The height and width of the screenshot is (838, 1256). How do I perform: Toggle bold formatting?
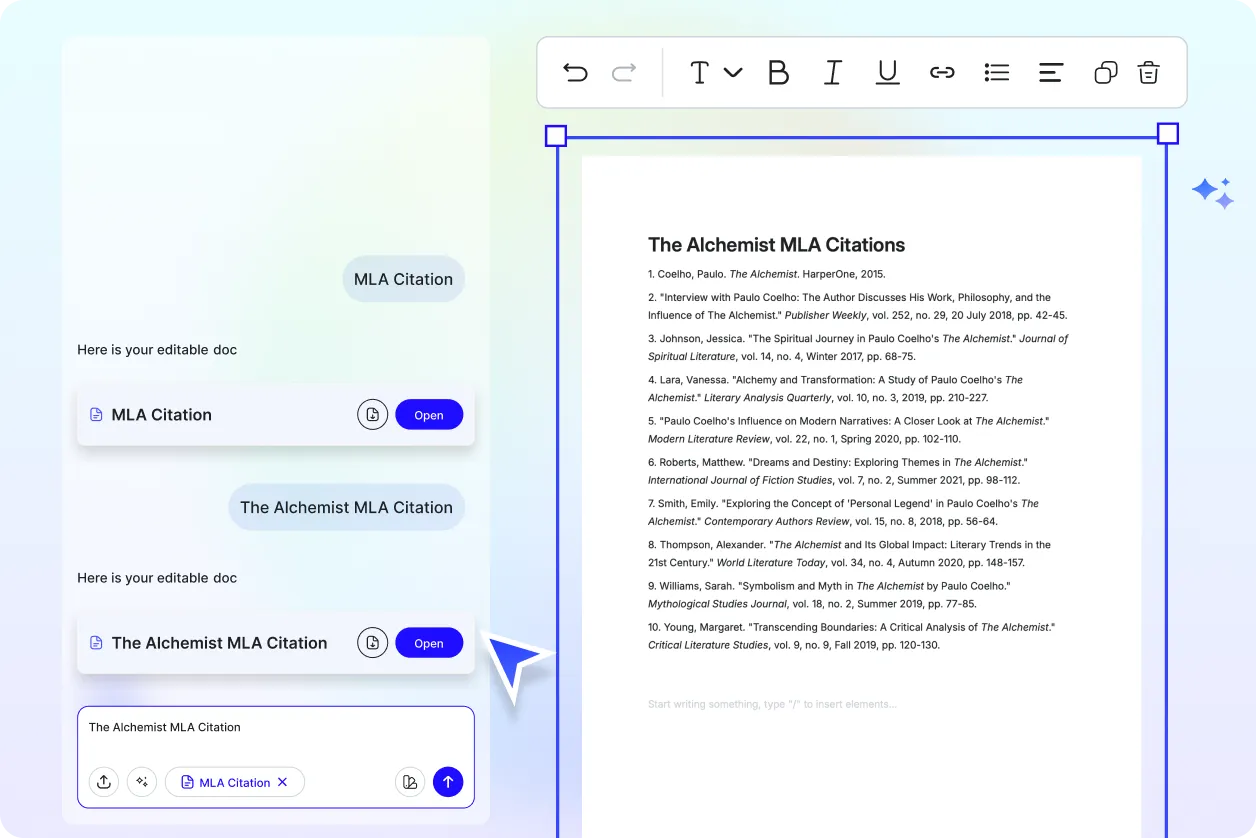point(778,72)
